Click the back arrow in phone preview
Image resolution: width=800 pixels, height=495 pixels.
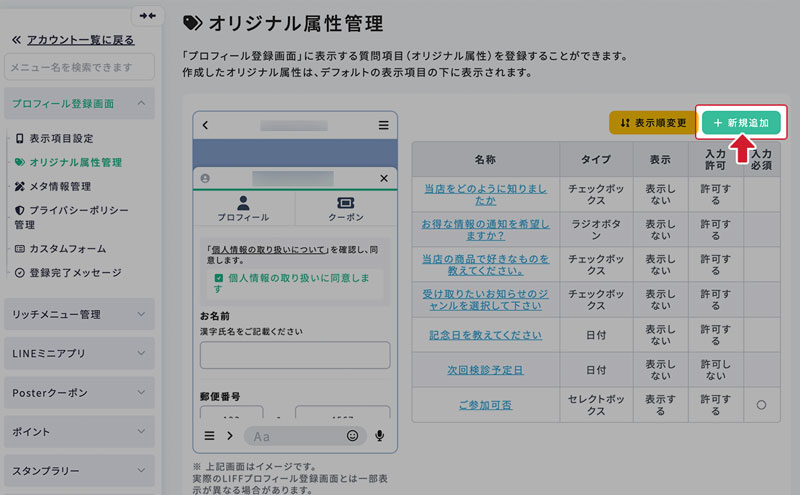[205, 125]
